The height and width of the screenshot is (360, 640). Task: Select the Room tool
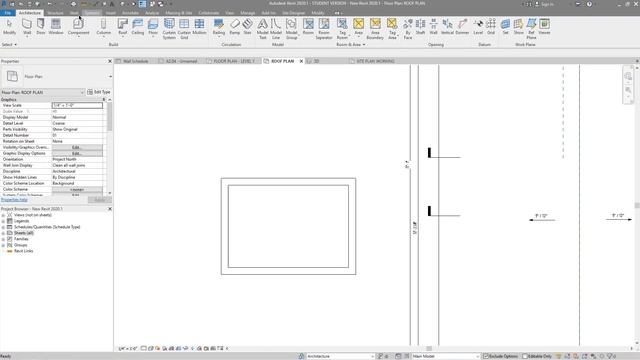pyautogui.click(x=308, y=27)
